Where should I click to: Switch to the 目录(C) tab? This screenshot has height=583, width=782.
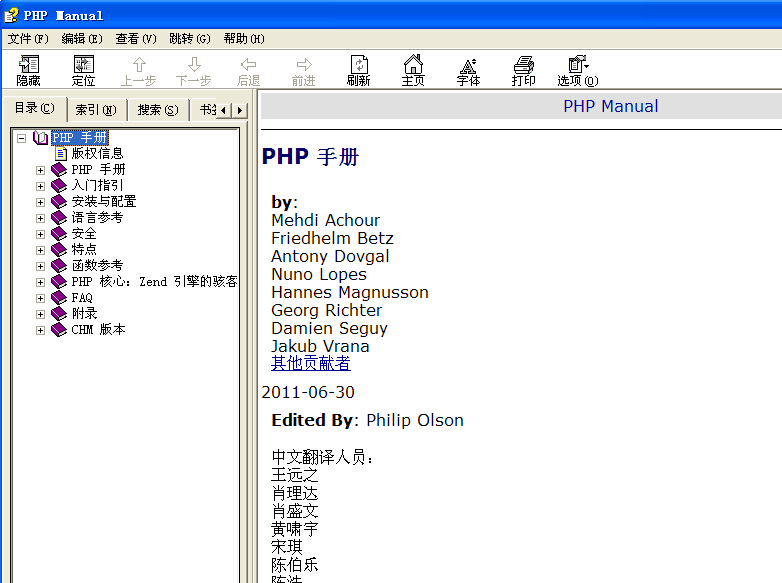click(34, 108)
